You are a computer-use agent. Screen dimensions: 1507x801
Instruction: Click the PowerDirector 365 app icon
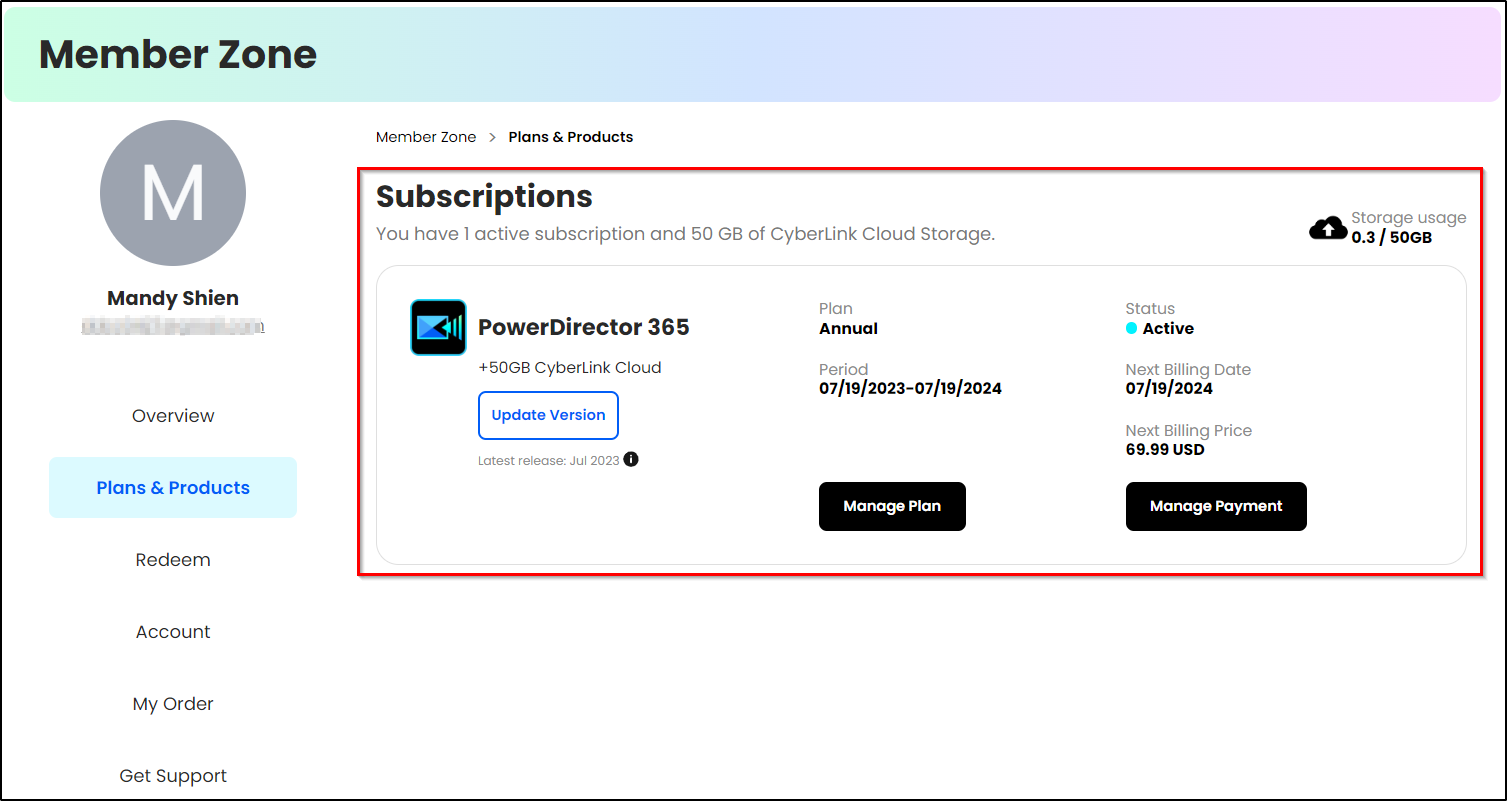point(438,327)
